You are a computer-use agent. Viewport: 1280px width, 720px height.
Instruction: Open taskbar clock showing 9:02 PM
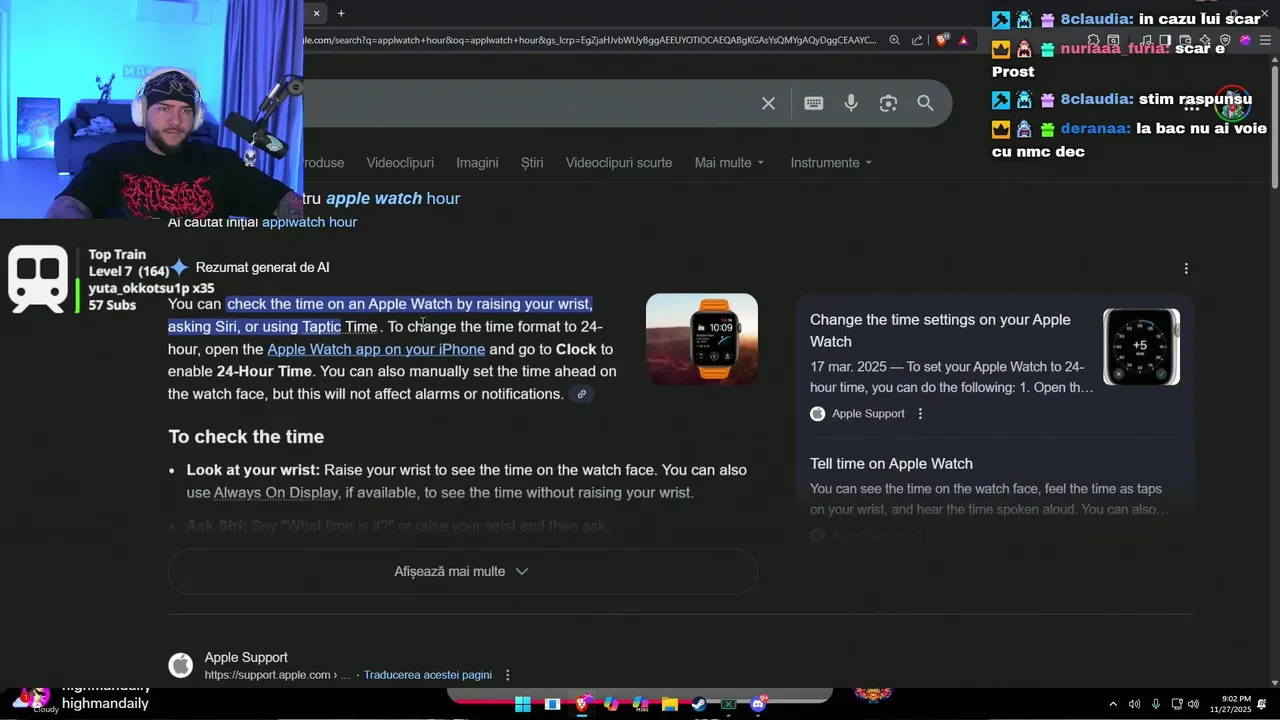coord(1236,704)
